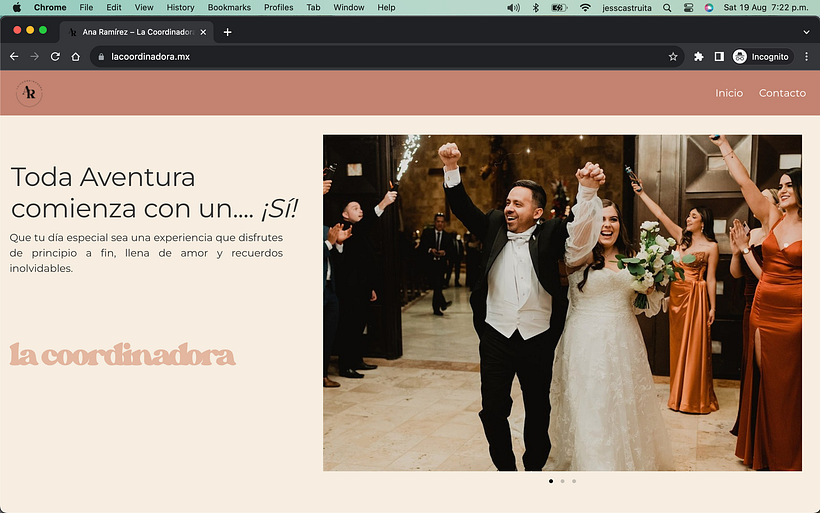Bookmark this page with the star icon
820x513 pixels.
pos(673,56)
